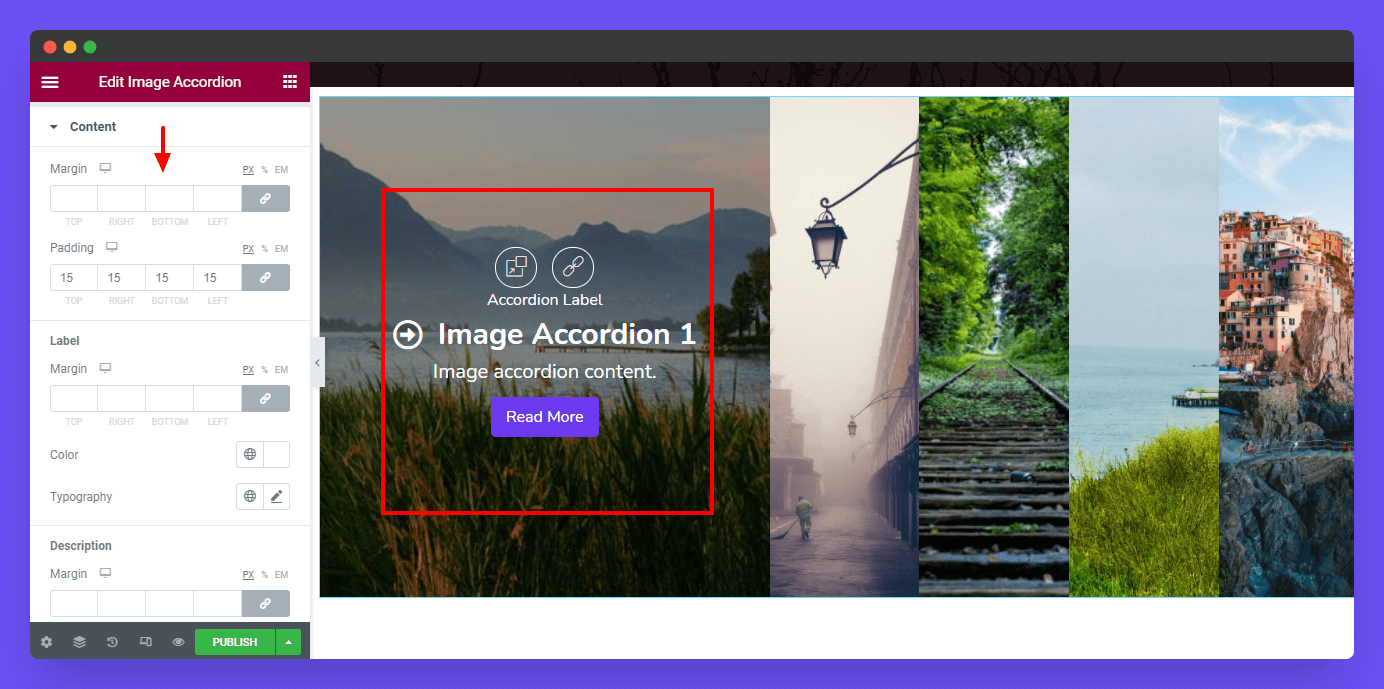Click the responsive device icon beside Description Margin
The image size is (1384, 689).
point(105,573)
